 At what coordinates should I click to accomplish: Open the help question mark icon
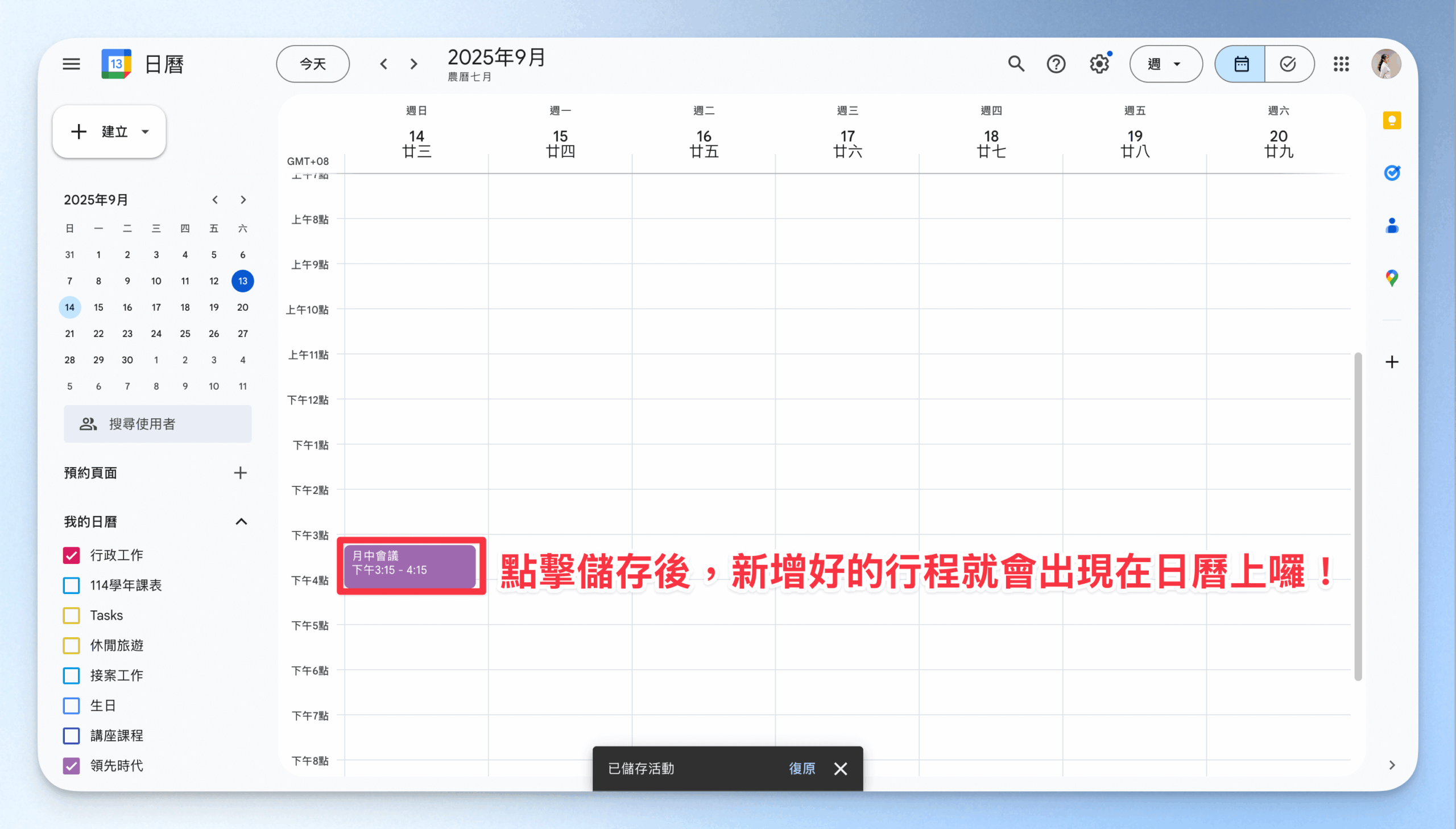(x=1056, y=64)
